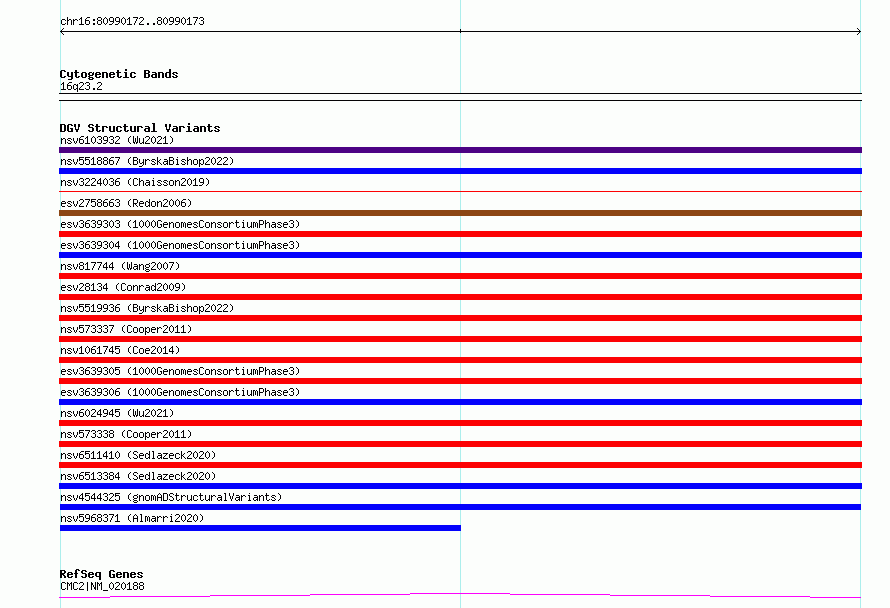The width and height of the screenshot is (890, 608).
Task: Click the blue bar under esv3639304
Action: pyautogui.click(x=460, y=255)
